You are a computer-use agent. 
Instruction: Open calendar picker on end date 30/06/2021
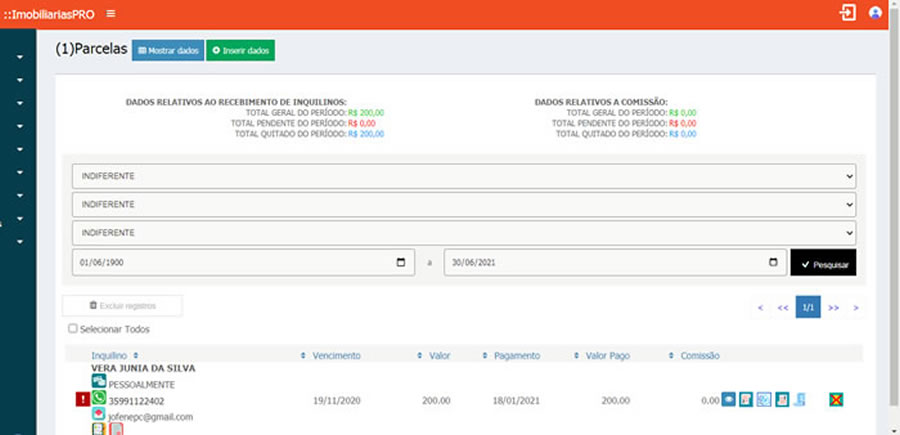773,262
